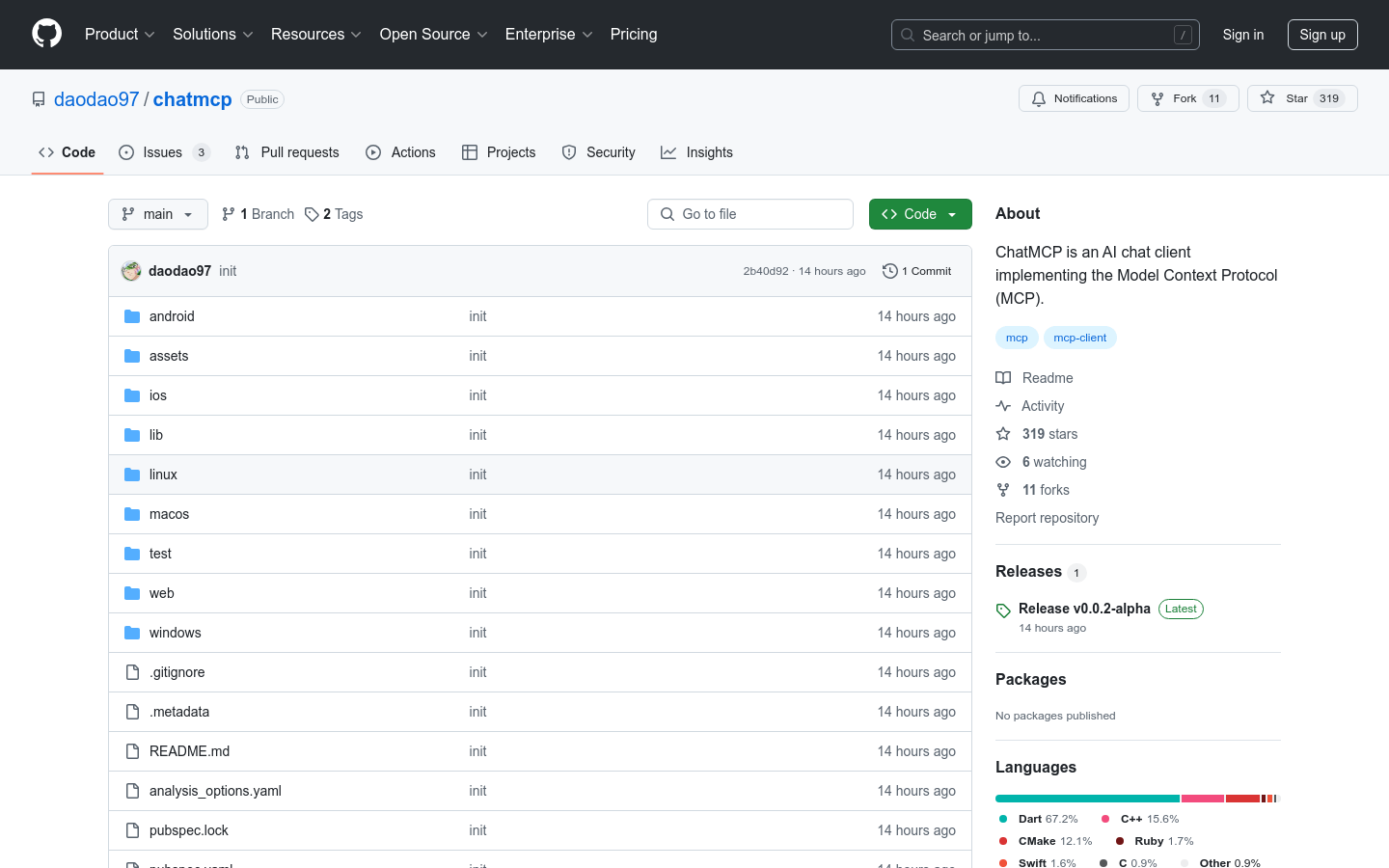Click the Readme book icon

tap(1003, 378)
